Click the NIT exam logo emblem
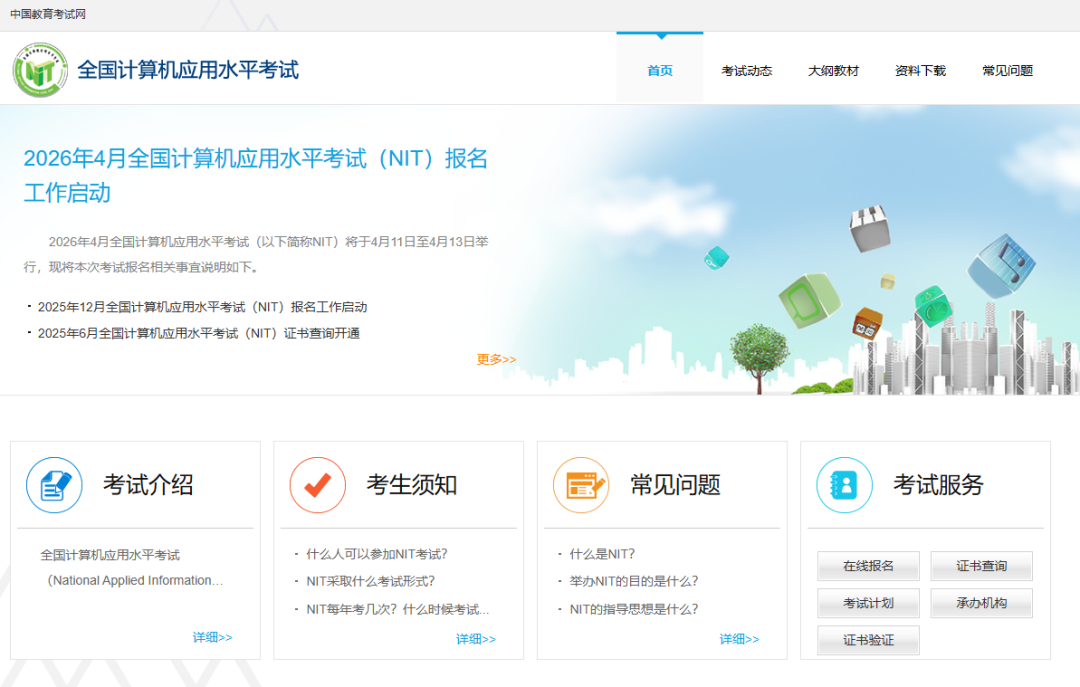 point(40,70)
